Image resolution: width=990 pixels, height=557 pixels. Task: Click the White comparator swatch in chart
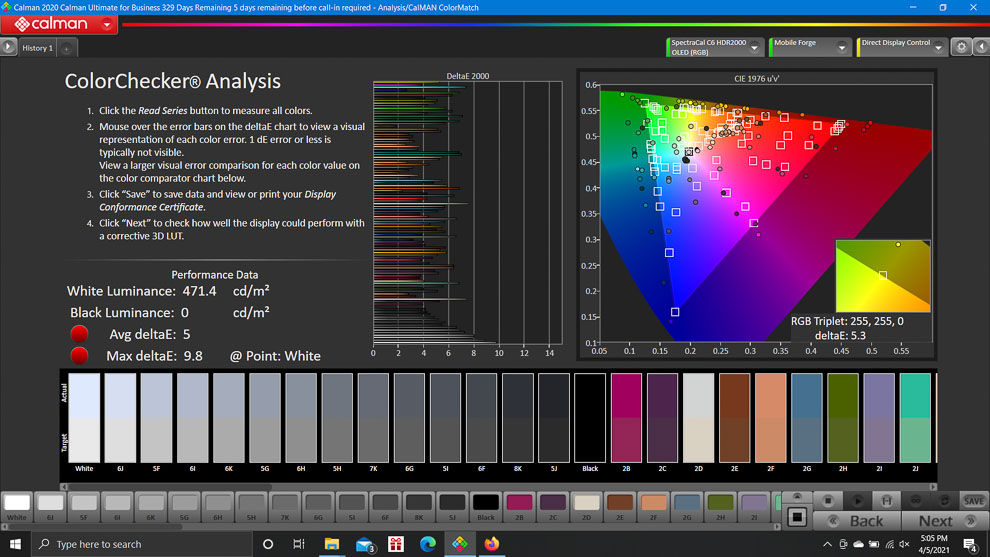point(84,417)
